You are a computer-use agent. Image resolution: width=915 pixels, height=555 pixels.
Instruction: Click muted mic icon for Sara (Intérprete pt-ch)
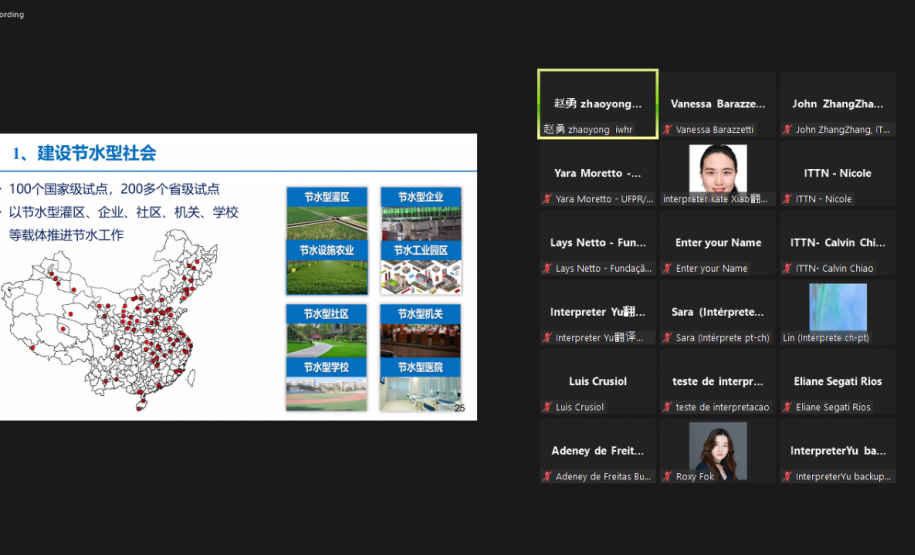tap(668, 338)
